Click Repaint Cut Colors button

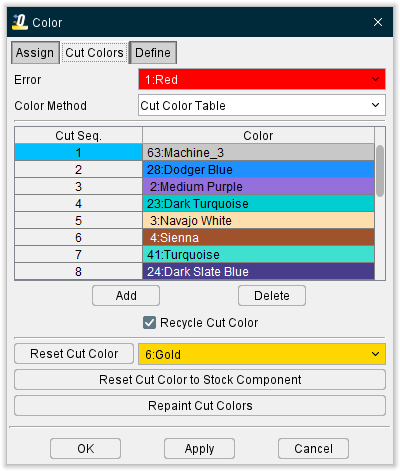[x=200, y=406]
